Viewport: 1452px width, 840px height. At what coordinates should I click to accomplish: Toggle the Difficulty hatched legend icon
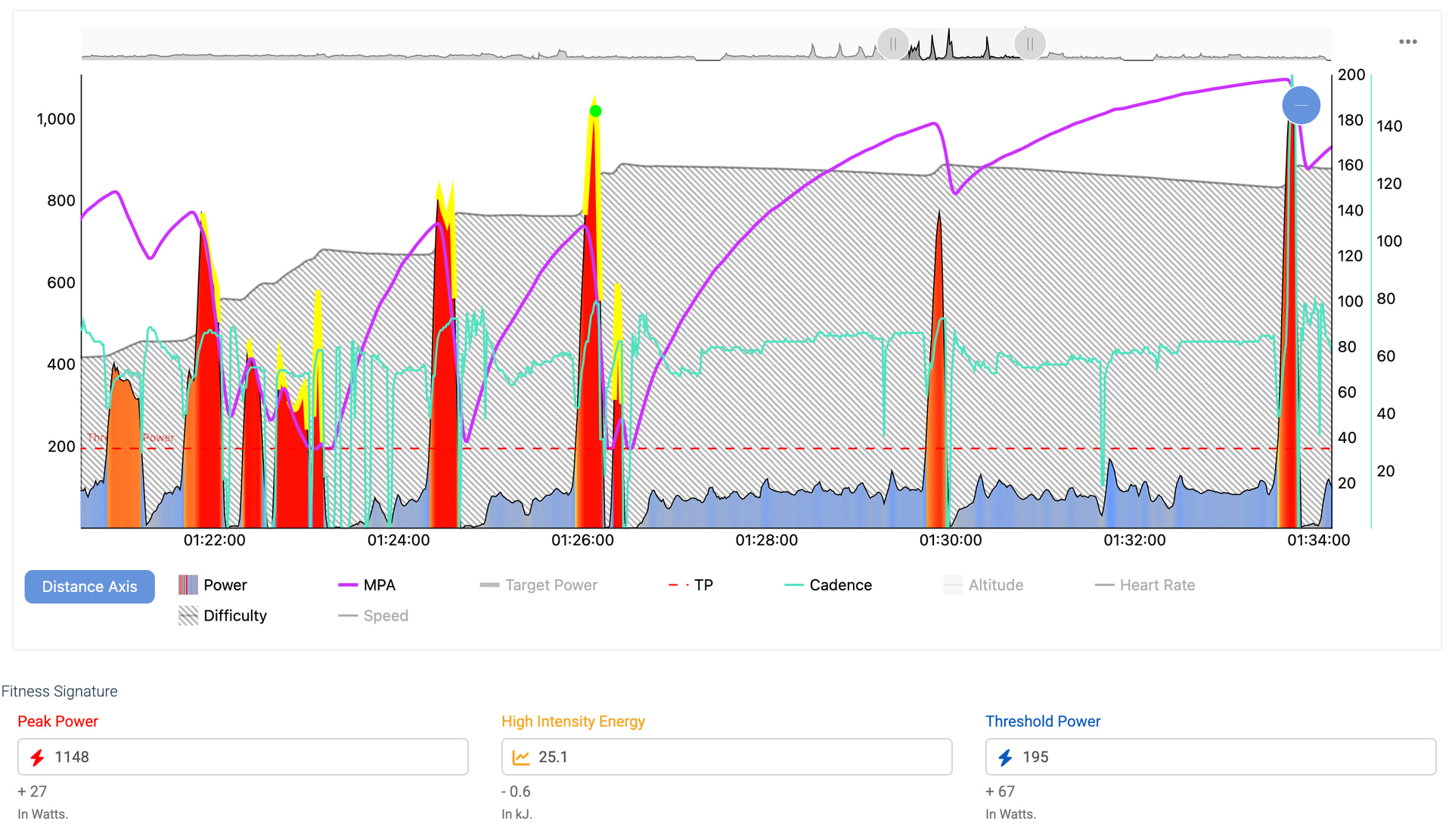tap(188, 615)
